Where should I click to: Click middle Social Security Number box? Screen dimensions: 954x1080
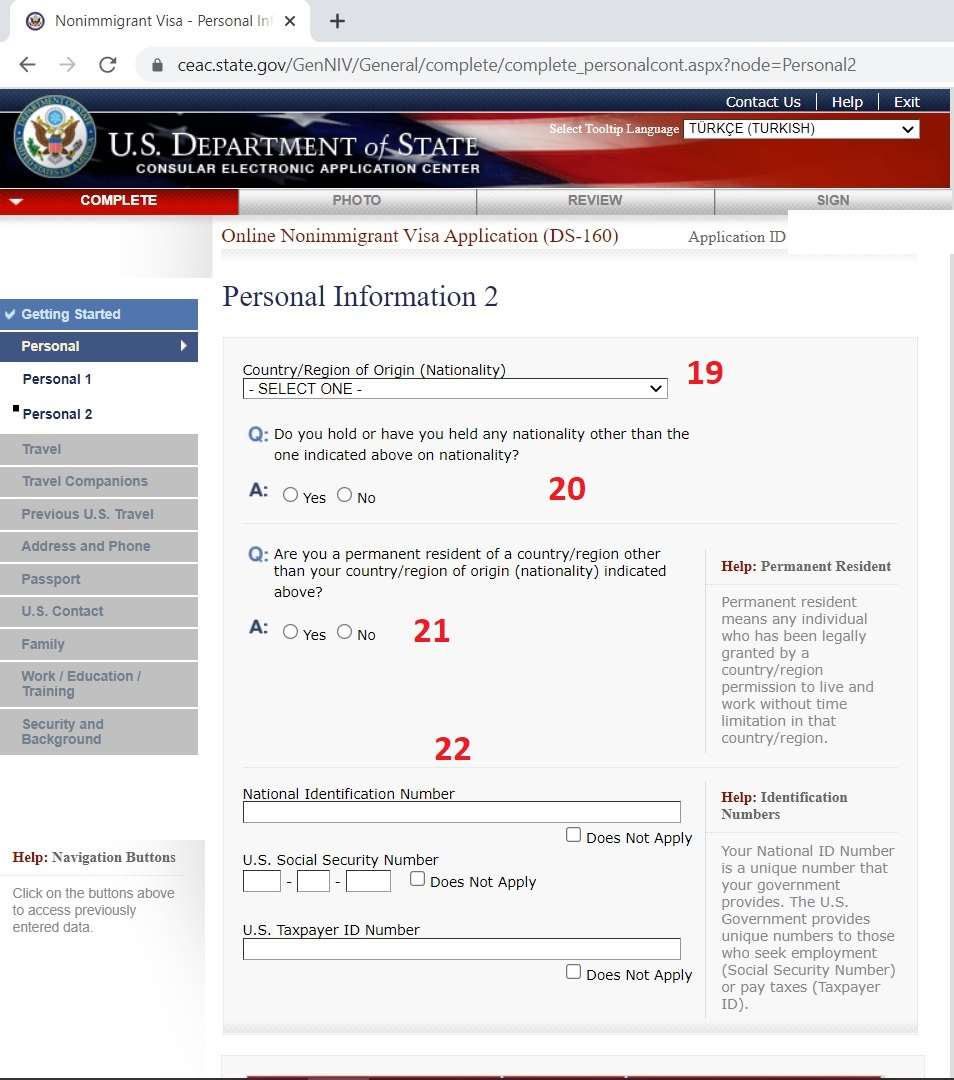point(313,881)
